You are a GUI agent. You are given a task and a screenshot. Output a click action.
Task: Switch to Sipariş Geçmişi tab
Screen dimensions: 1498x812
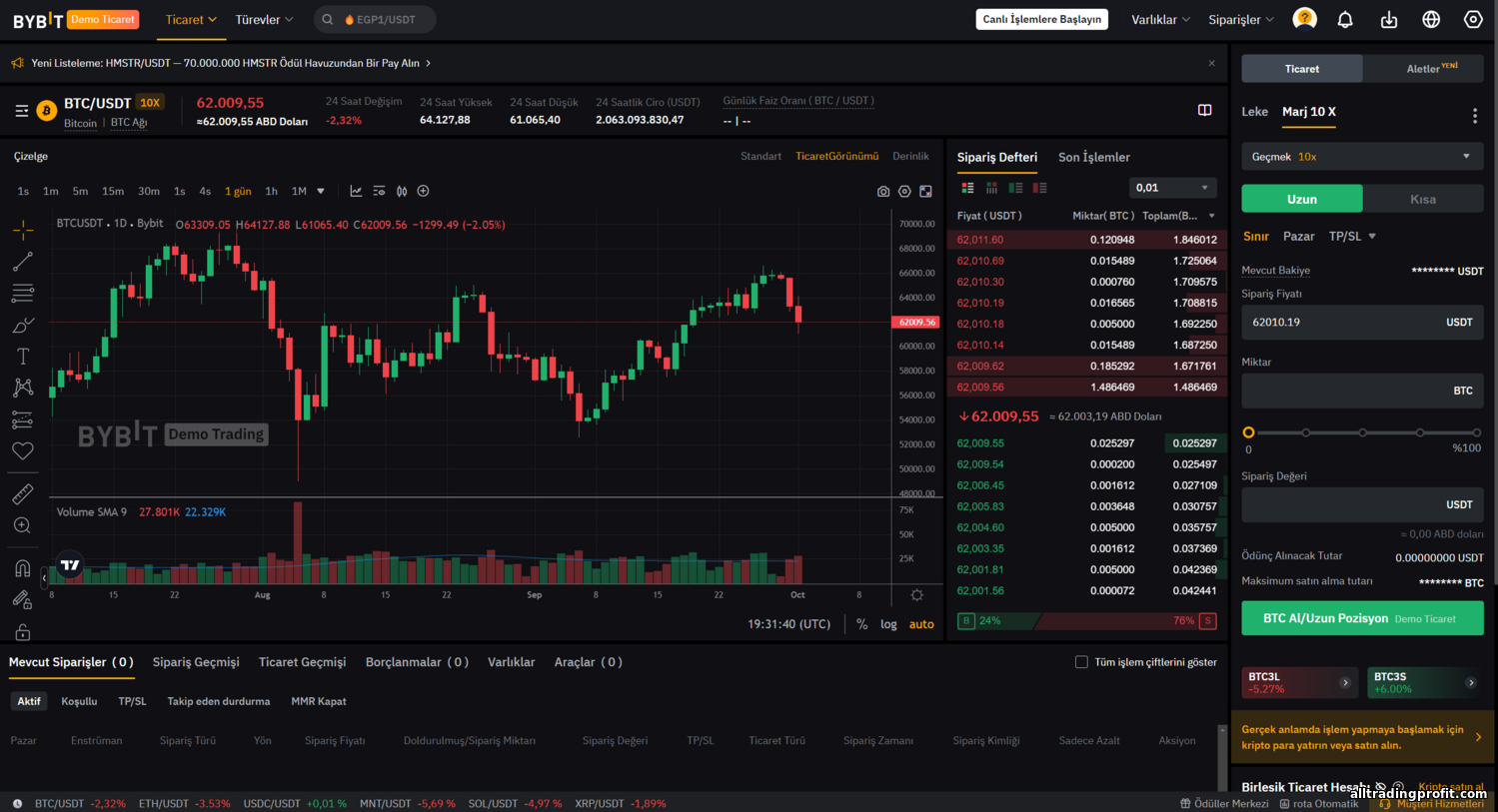196,662
